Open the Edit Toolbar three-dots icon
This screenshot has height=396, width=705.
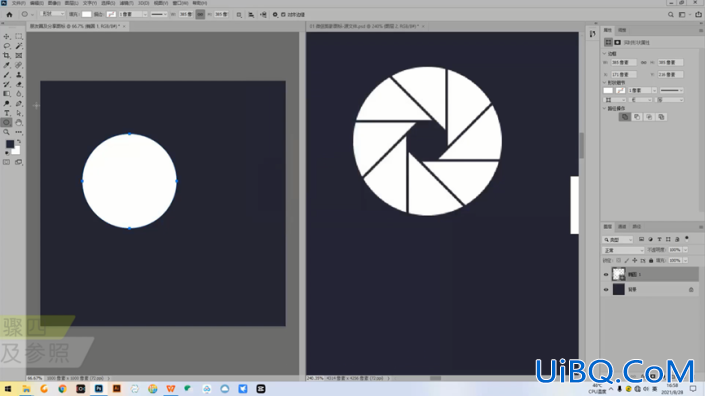pyautogui.click(x=18, y=132)
